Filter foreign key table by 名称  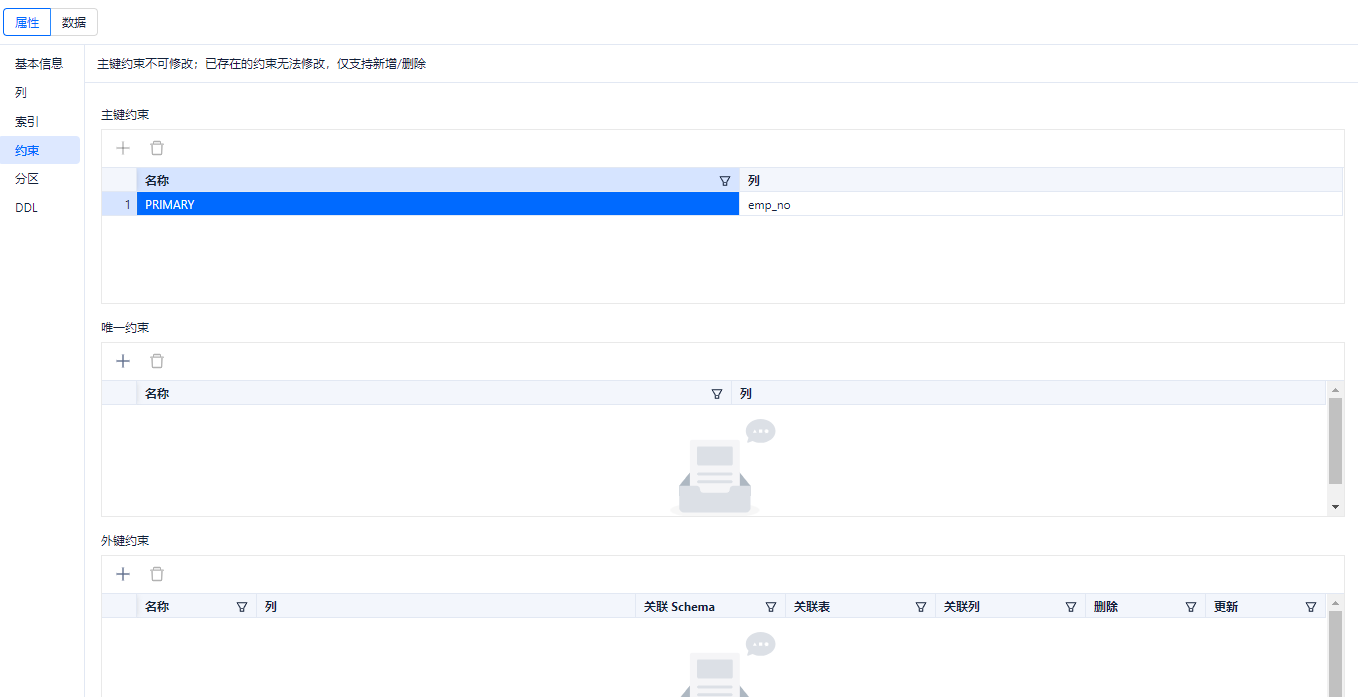[x=242, y=607]
